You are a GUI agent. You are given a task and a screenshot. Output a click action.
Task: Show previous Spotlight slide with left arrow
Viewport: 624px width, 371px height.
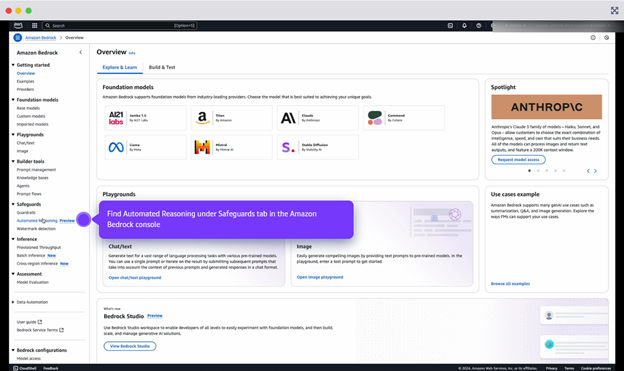[588, 171]
